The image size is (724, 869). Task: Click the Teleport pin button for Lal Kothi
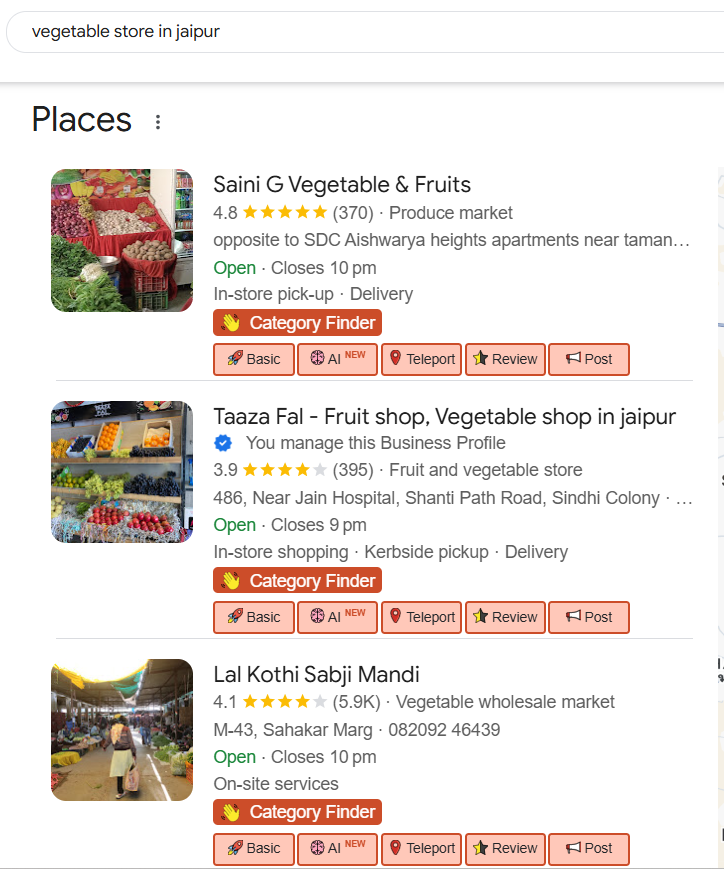pos(421,848)
